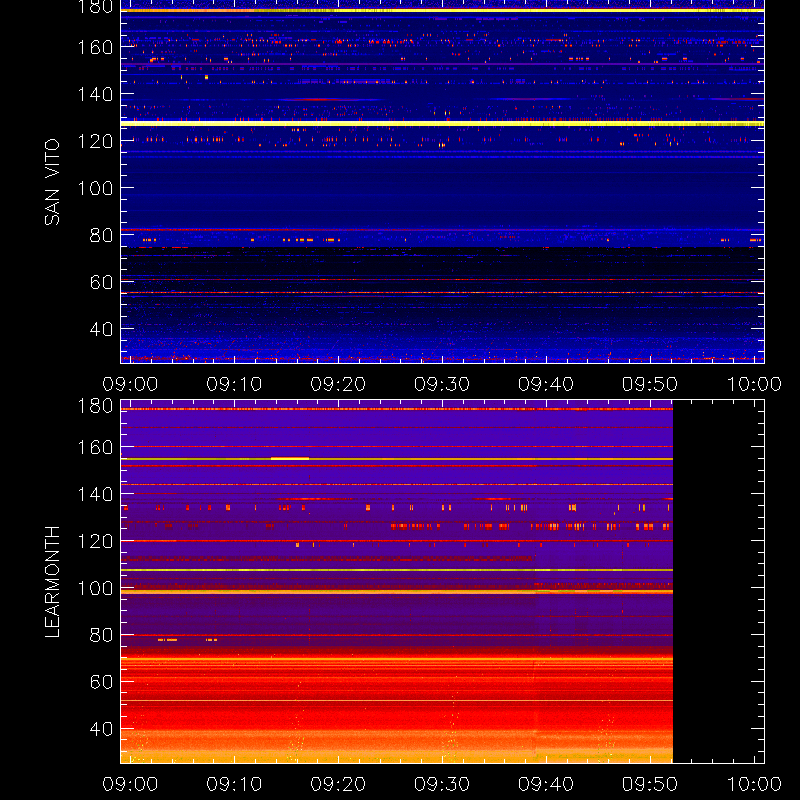Click the 09:00 time label under San Vito plot
Screen dimensions: 800x800
[130, 384]
